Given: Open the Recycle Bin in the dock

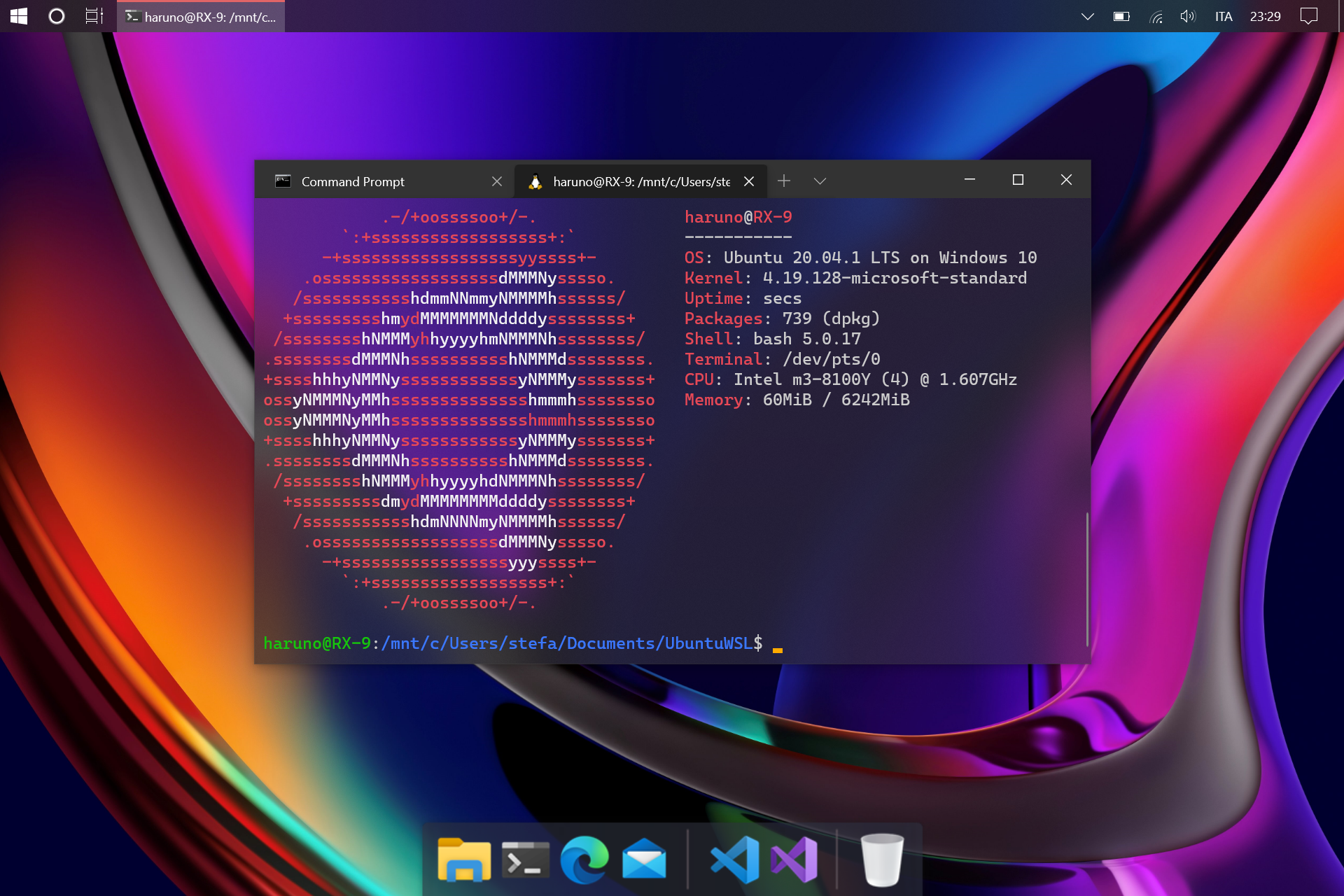Looking at the screenshot, I should coord(882,860).
